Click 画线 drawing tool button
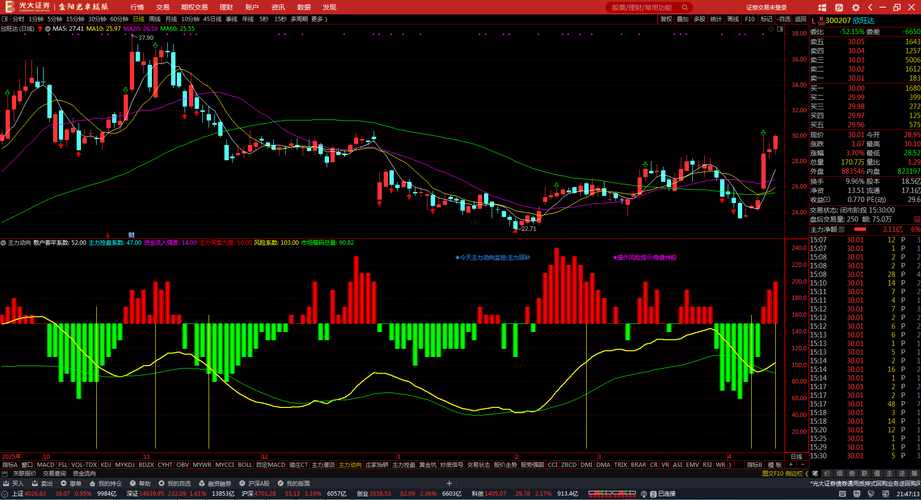The image size is (921, 500). pyautogui.click(x=733, y=19)
